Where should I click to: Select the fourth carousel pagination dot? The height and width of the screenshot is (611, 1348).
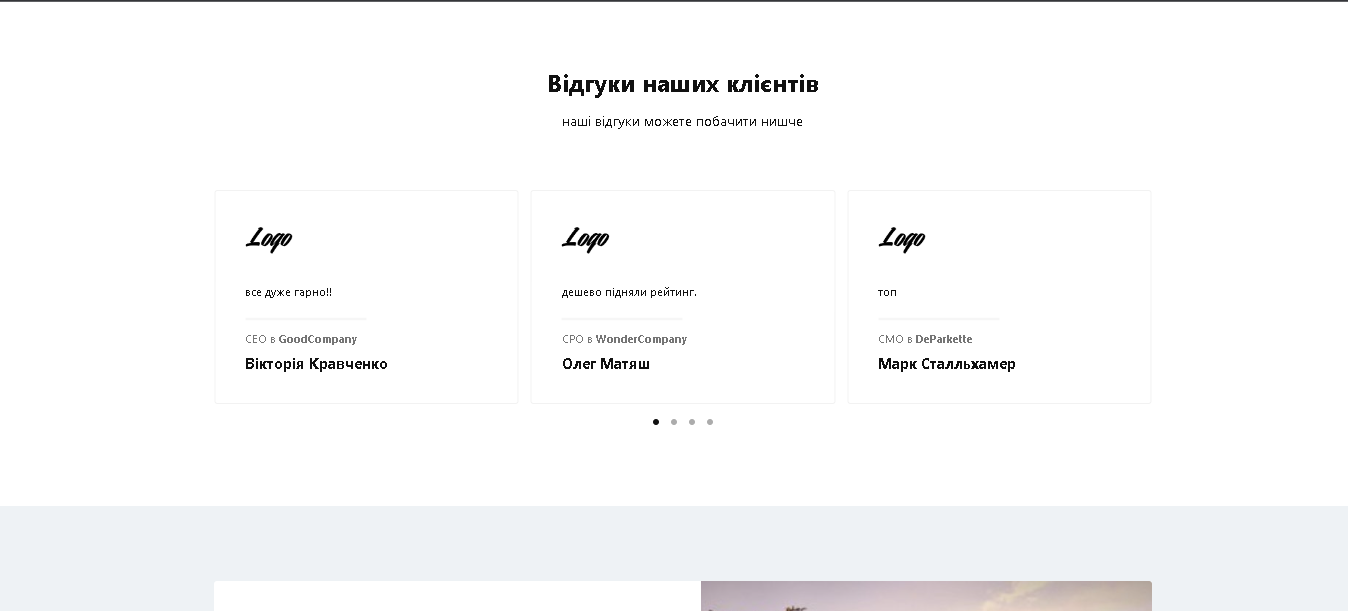(710, 422)
